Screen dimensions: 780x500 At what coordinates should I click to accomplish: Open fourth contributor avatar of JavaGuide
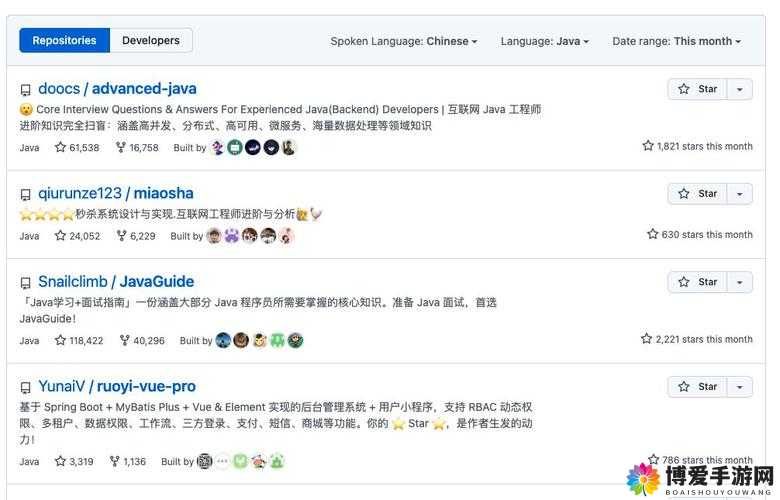click(277, 340)
